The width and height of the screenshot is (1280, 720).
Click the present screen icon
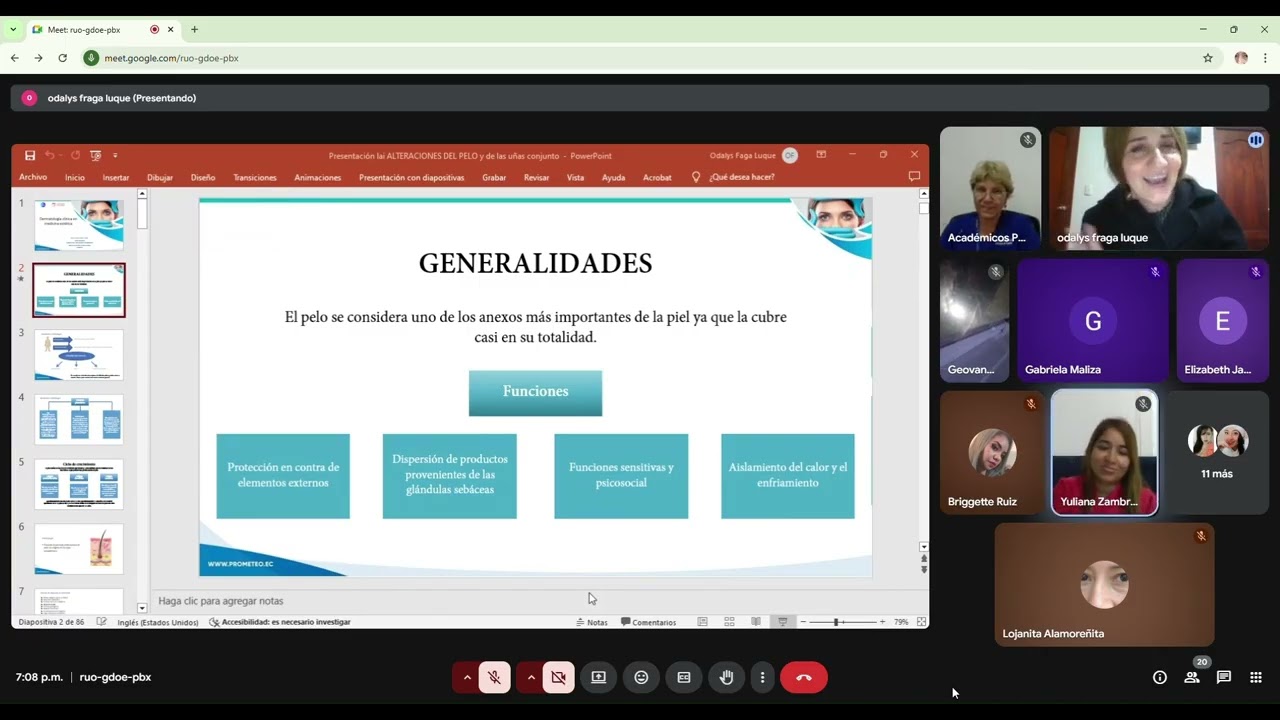tap(599, 677)
